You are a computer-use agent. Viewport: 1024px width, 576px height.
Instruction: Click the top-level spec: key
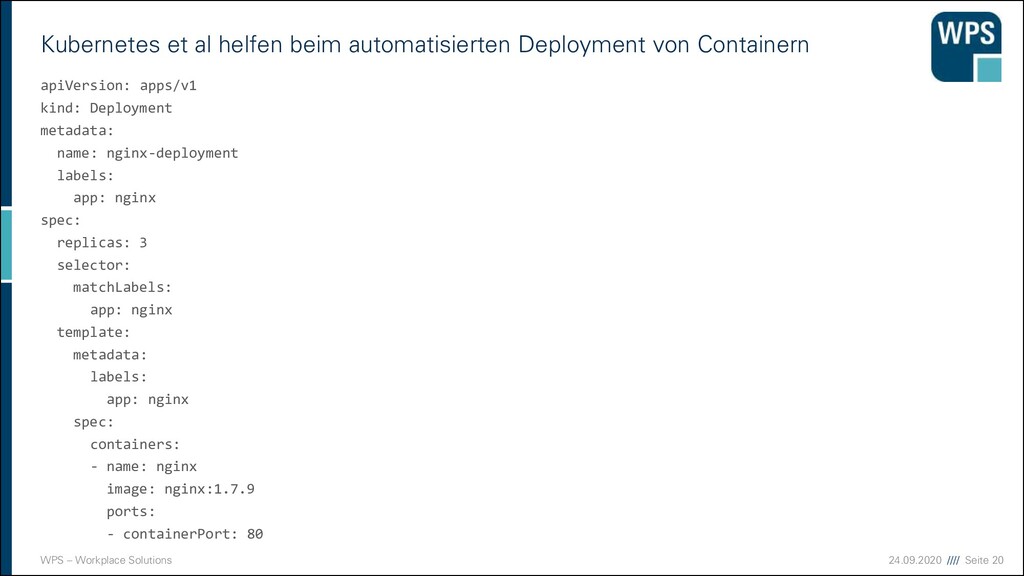(60, 221)
